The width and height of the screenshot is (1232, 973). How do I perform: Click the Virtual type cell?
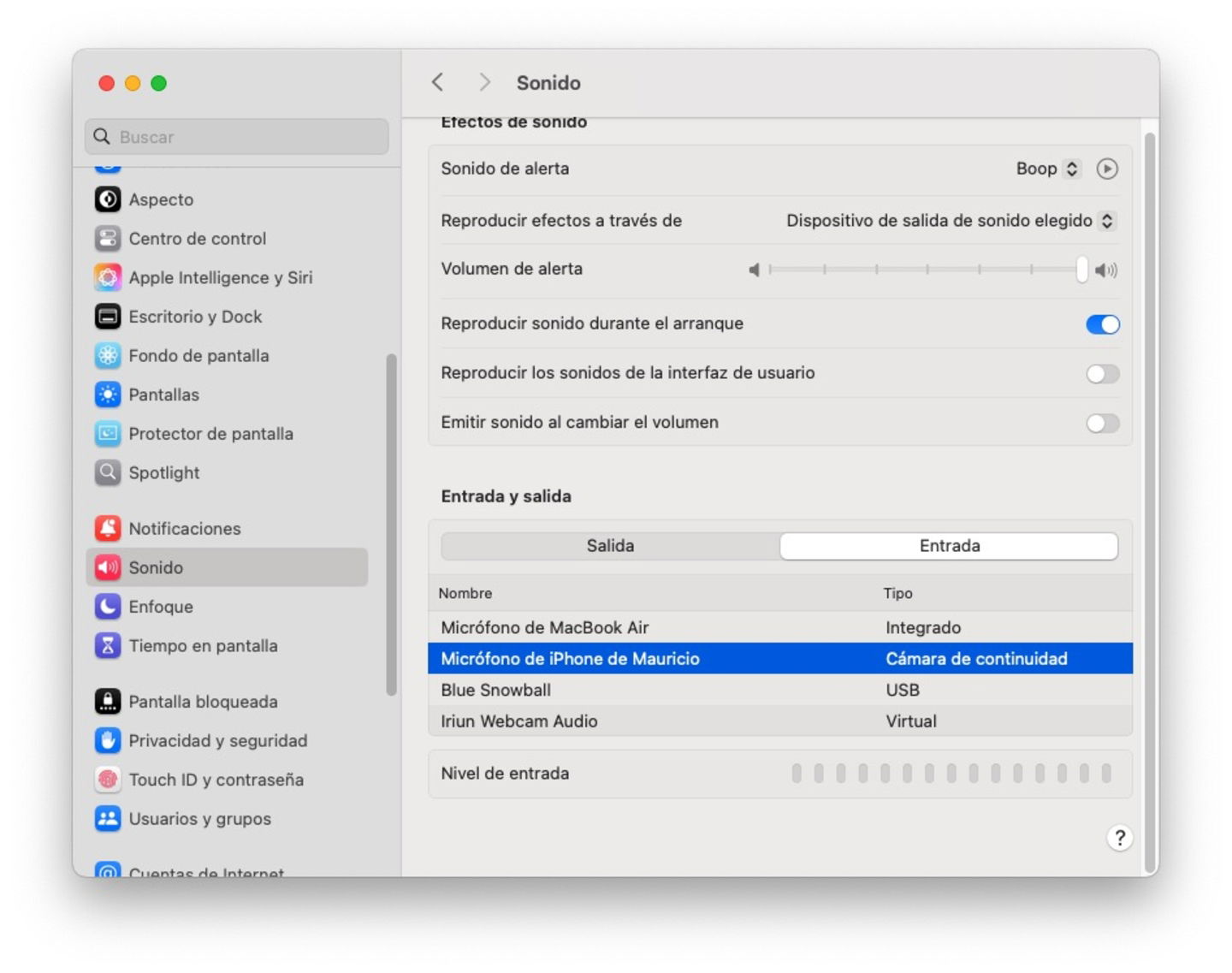point(911,721)
